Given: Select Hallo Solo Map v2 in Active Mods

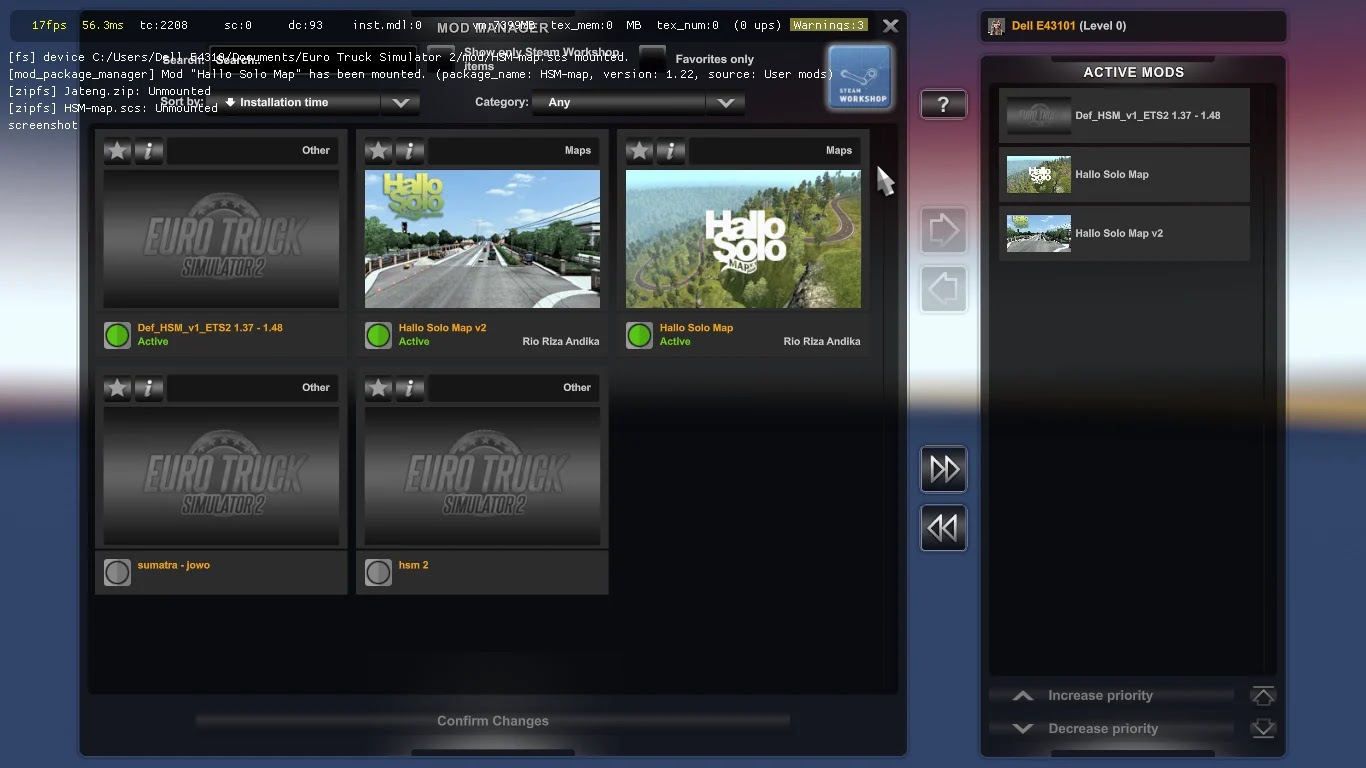Looking at the screenshot, I should tap(1124, 234).
